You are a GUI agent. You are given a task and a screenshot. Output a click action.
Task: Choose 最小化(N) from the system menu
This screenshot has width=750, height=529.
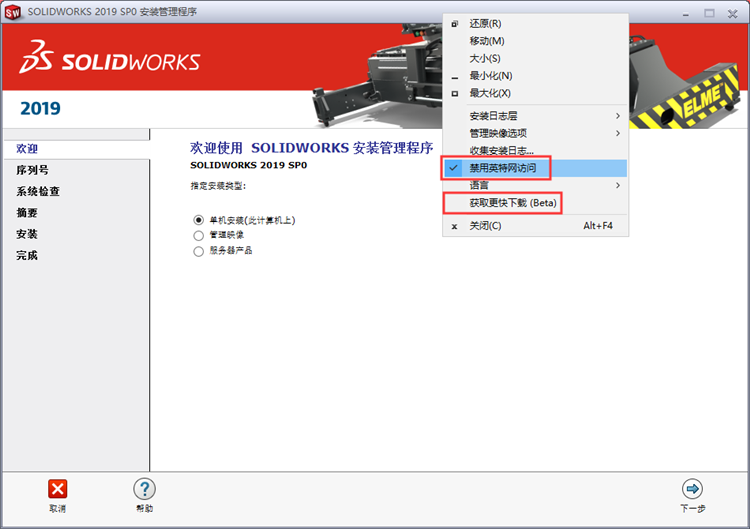pyautogui.click(x=535, y=76)
